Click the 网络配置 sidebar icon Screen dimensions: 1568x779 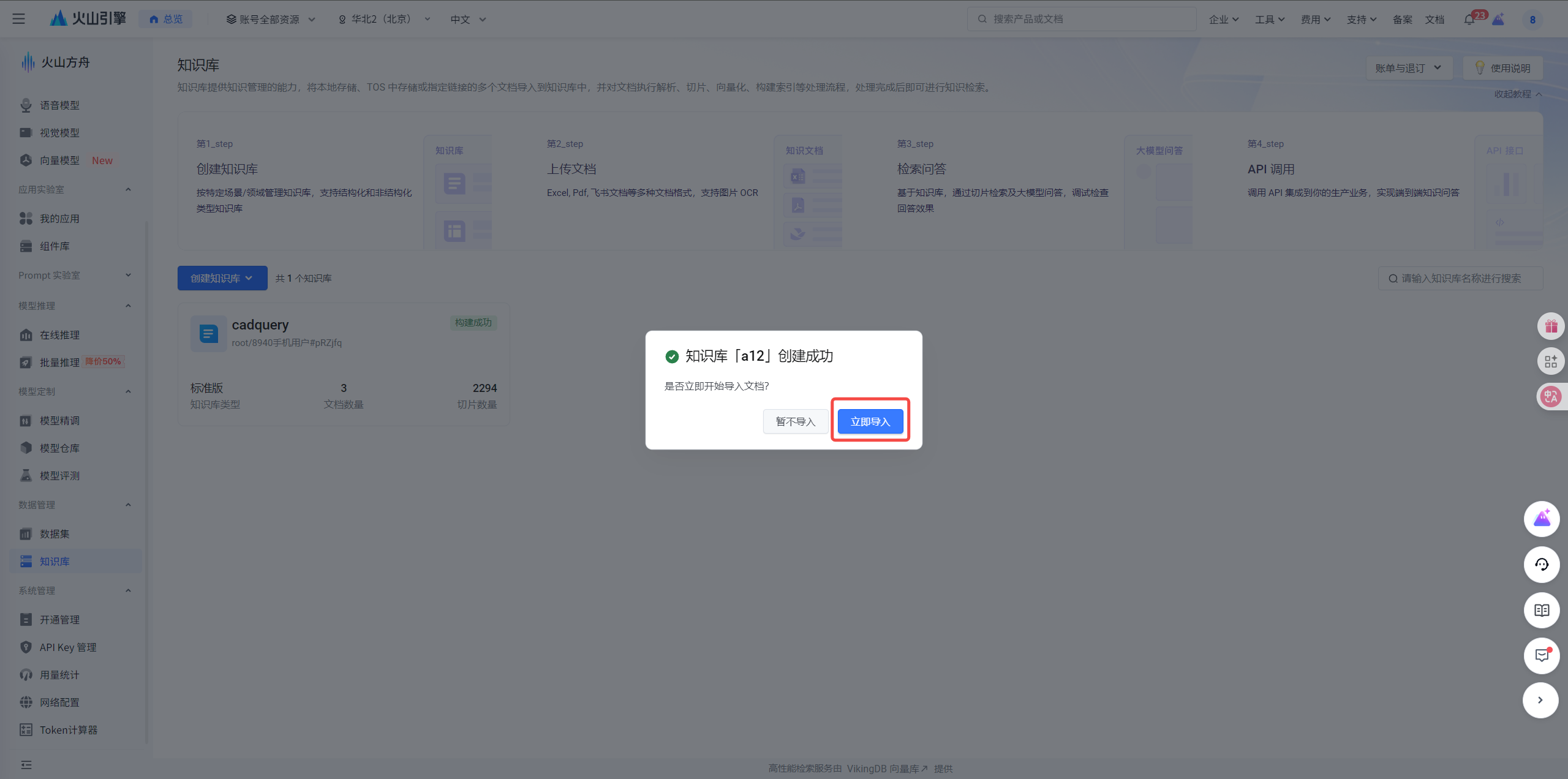pos(26,702)
